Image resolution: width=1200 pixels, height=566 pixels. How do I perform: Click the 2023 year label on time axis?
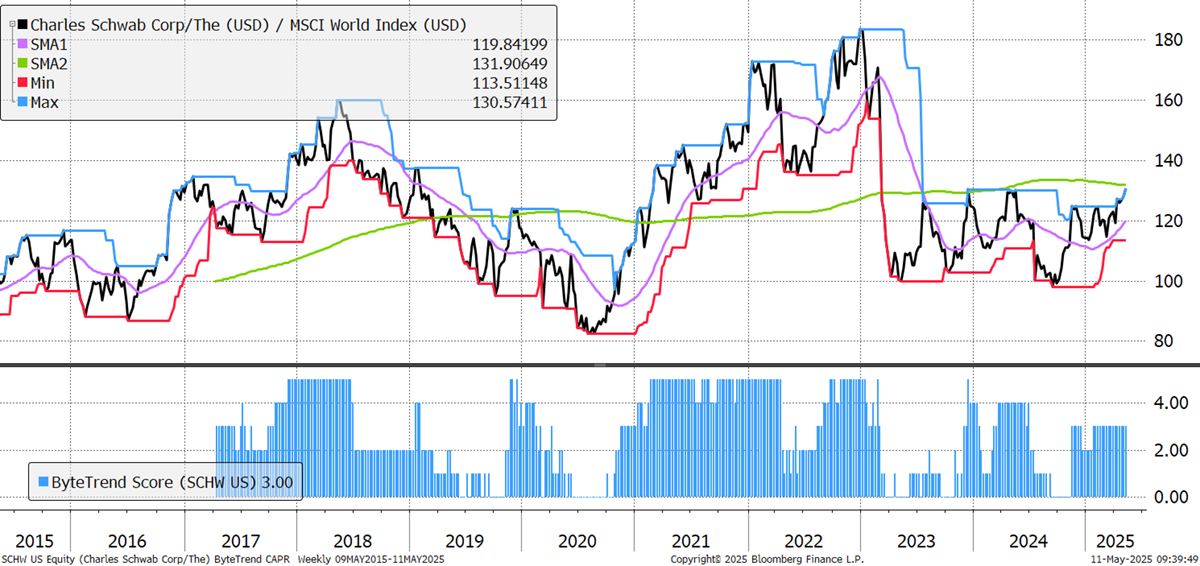click(915, 539)
